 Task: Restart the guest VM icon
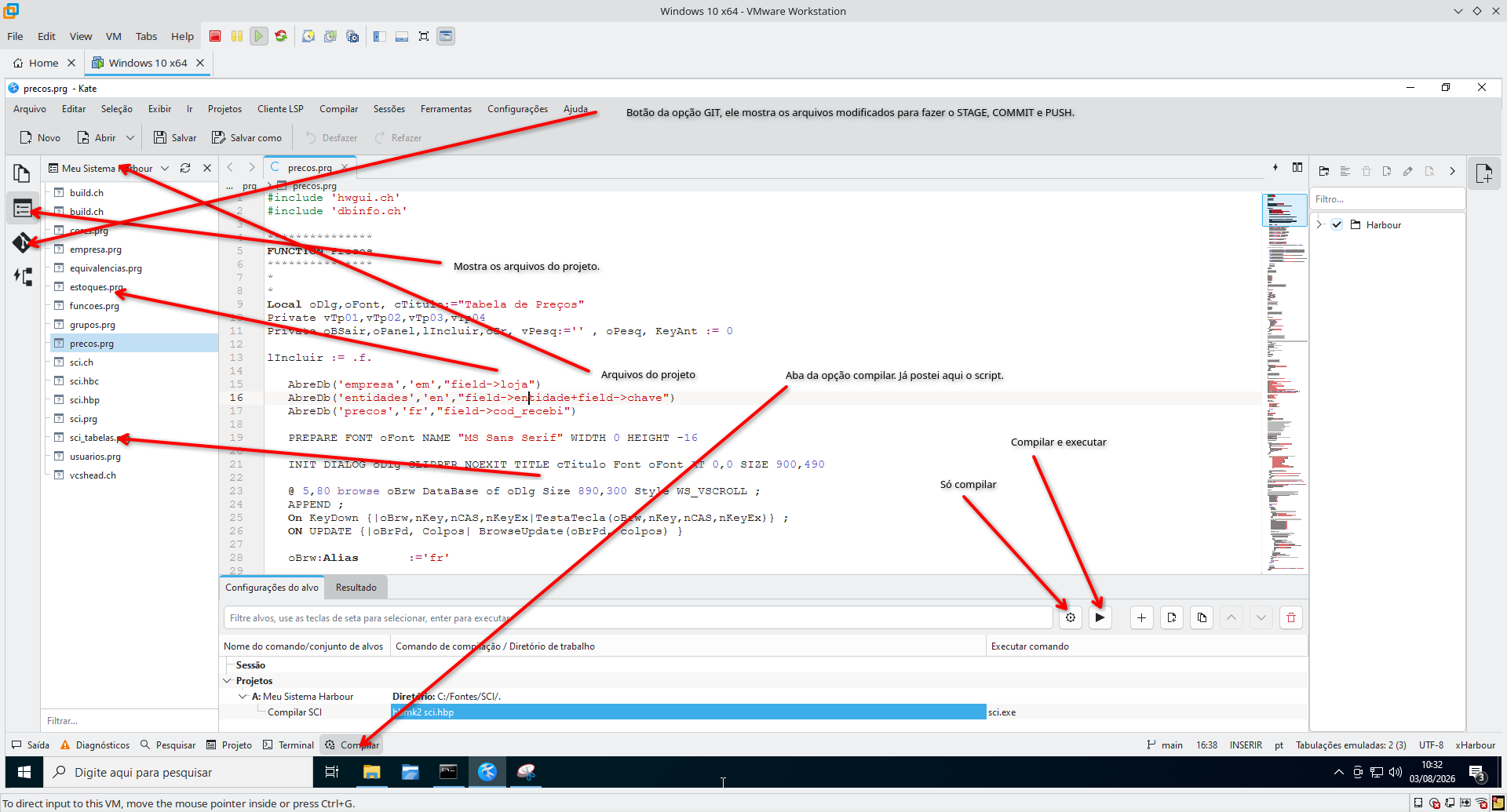[281, 36]
